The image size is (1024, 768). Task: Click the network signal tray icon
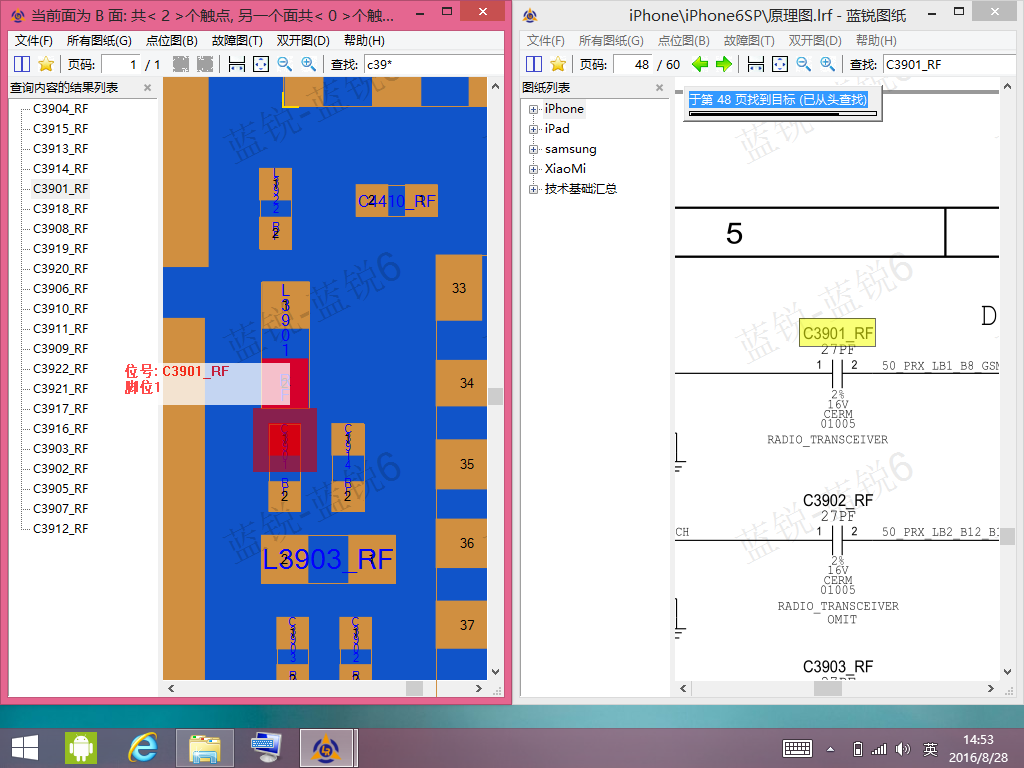[x=880, y=749]
